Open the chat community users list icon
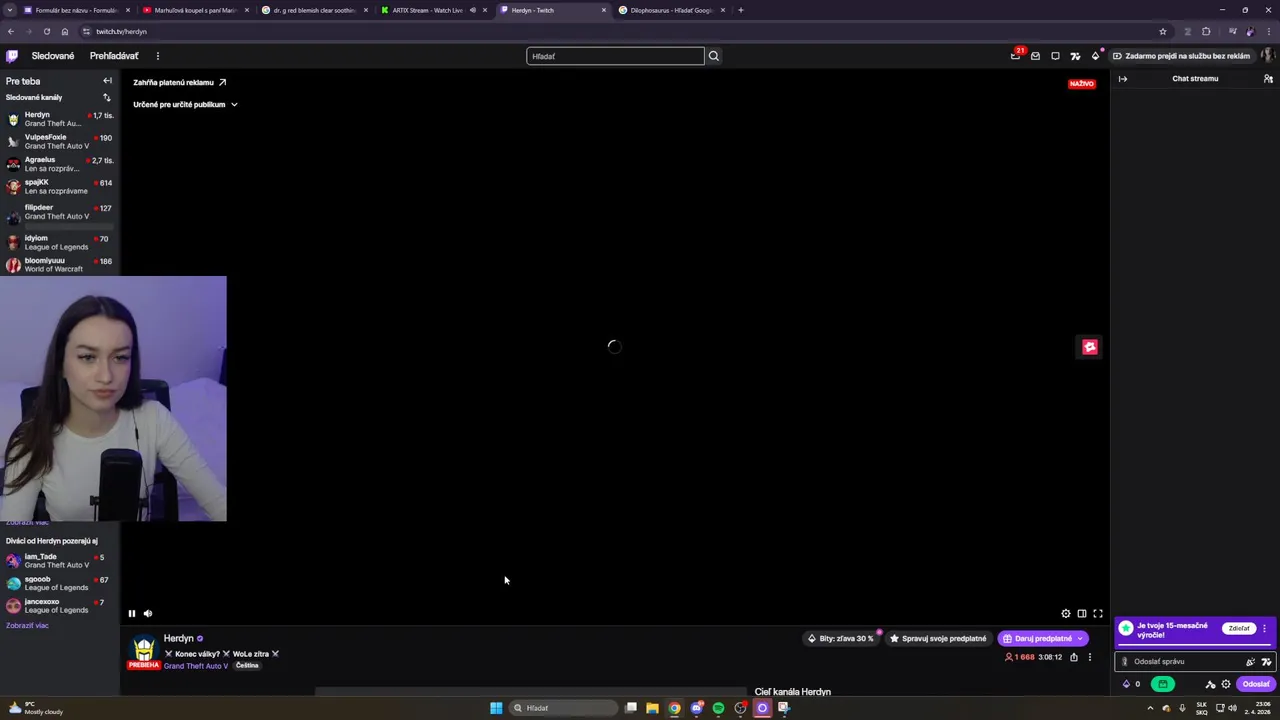 (1268, 79)
